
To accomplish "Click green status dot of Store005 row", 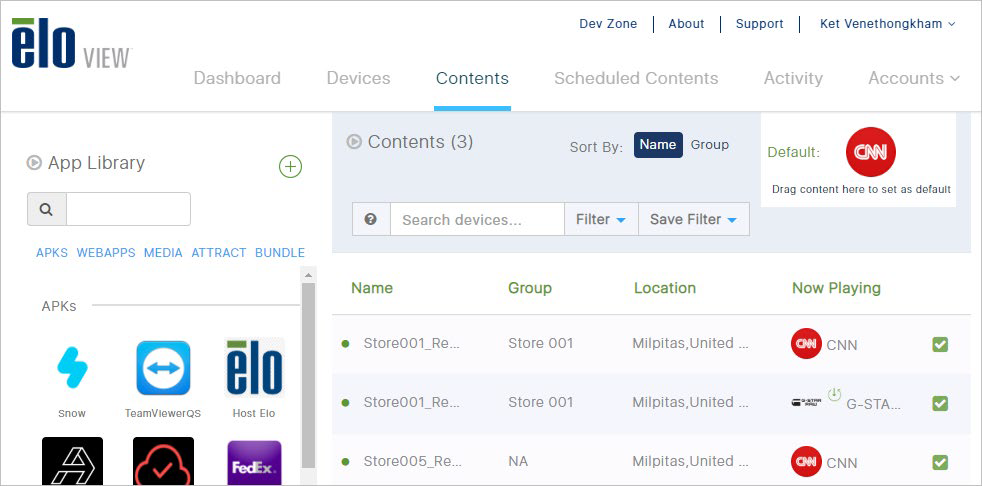I will [345, 462].
